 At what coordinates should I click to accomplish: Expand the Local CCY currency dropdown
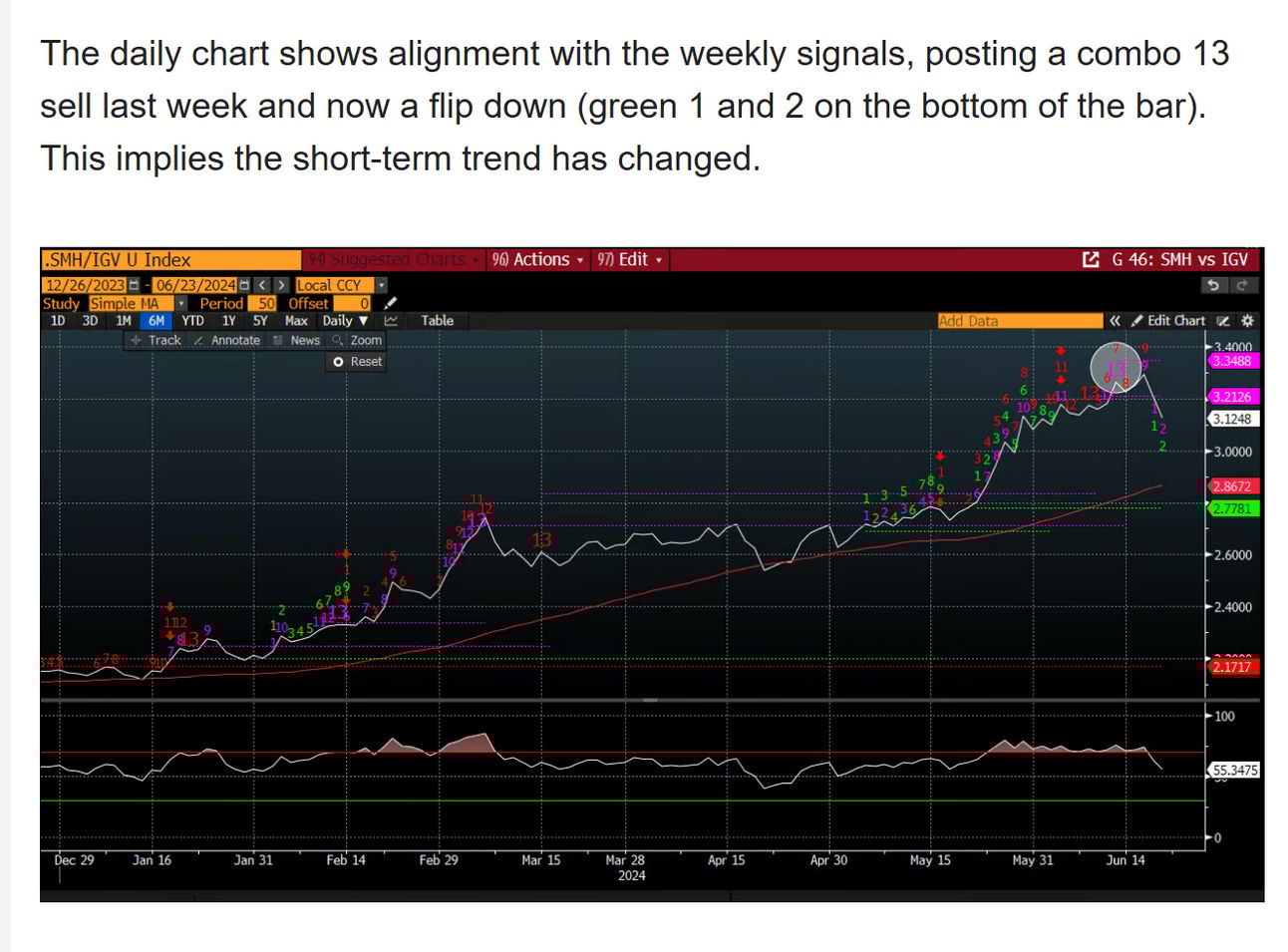point(381,285)
